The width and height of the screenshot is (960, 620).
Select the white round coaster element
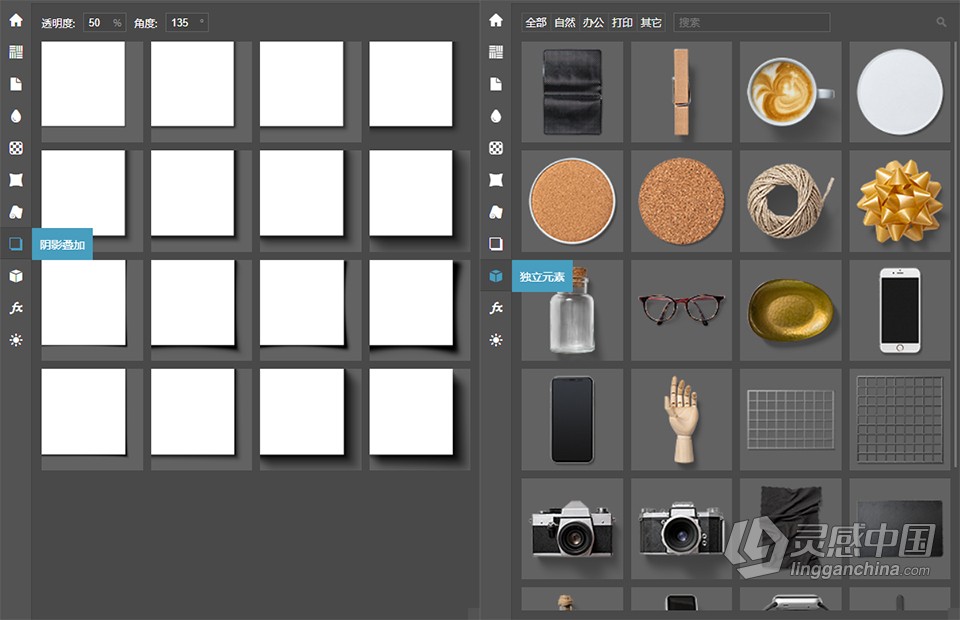pos(899,92)
